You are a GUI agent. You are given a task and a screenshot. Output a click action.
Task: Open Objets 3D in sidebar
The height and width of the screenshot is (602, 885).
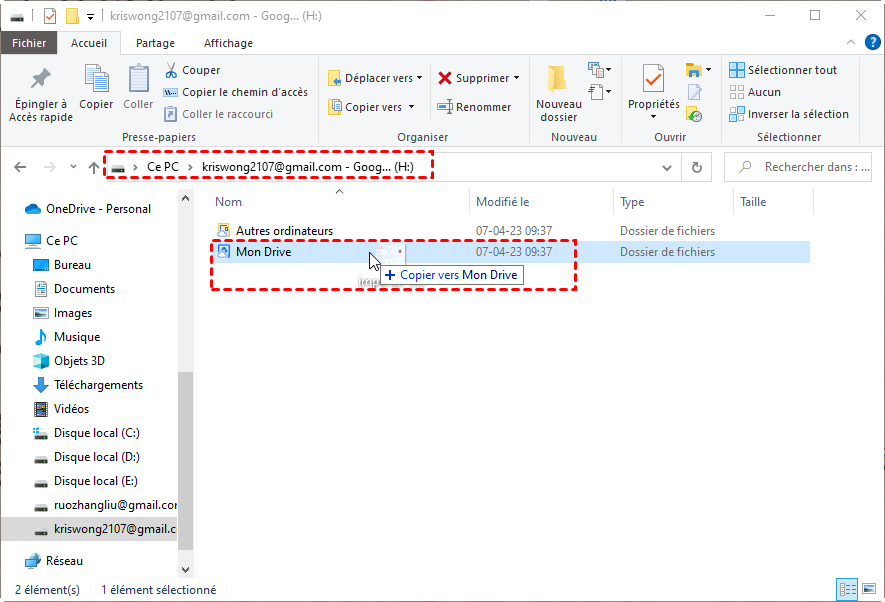[69, 361]
